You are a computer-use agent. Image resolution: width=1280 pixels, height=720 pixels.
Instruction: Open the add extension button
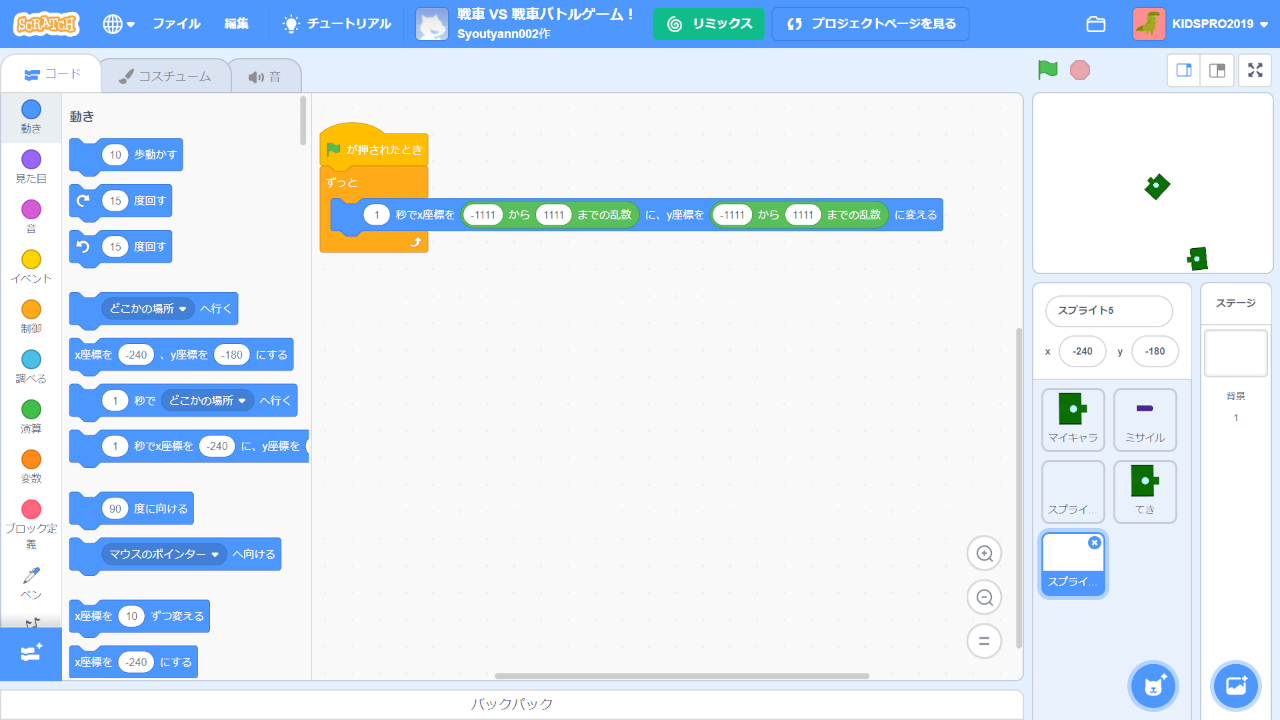(x=30, y=653)
